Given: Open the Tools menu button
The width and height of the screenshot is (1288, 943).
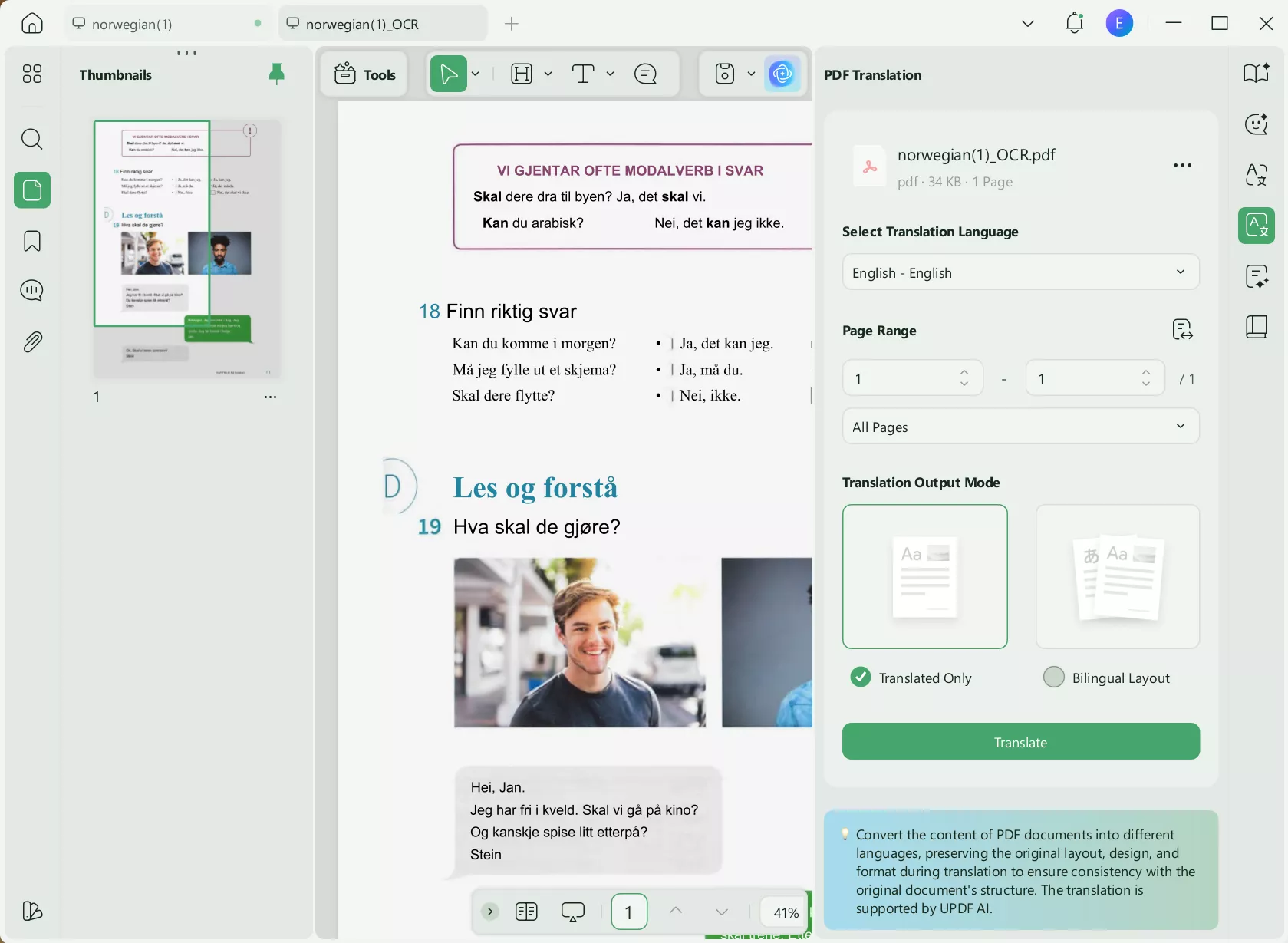Looking at the screenshot, I should [366, 74].
